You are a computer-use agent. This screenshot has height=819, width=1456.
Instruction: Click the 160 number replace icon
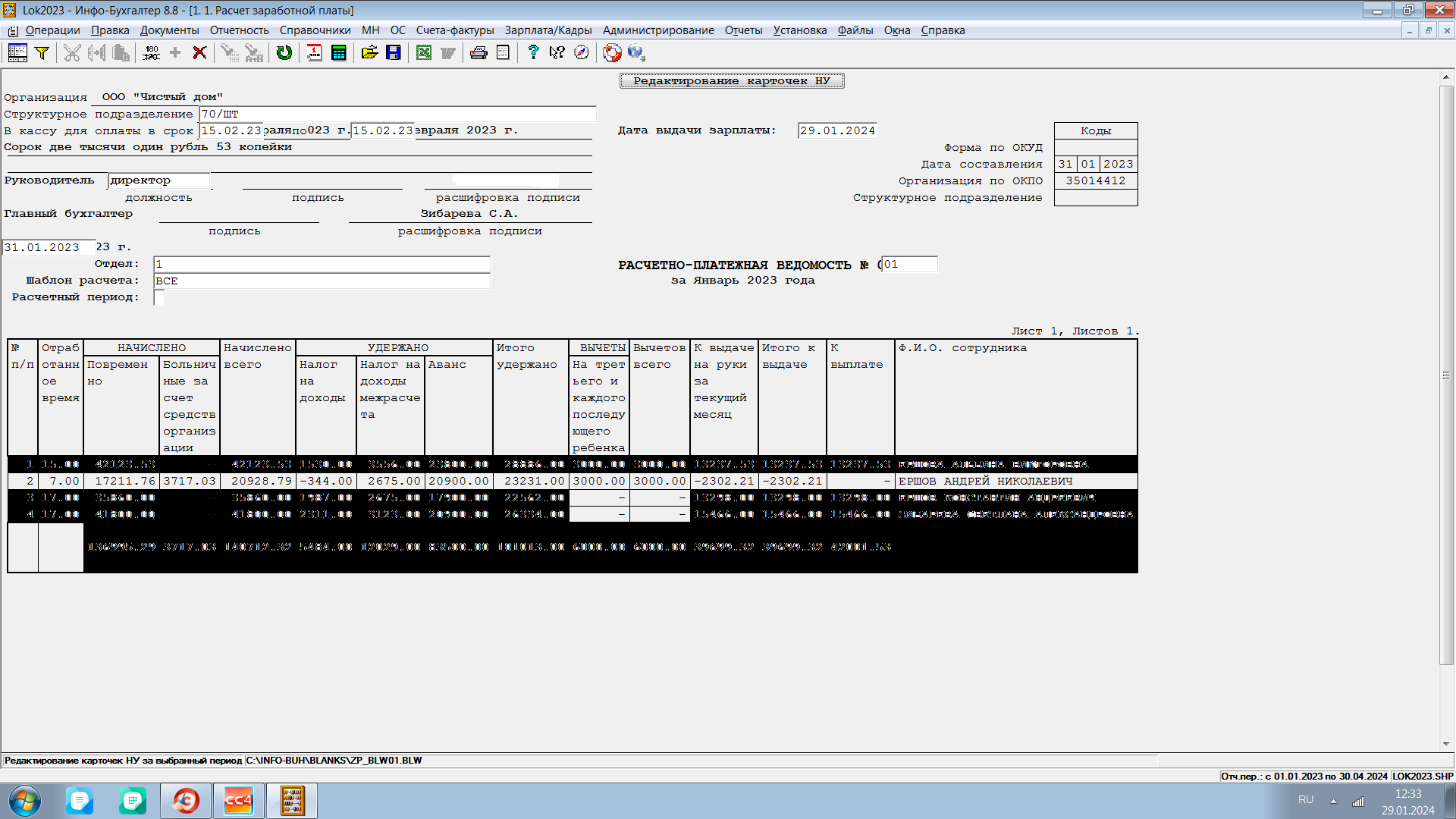151,52
